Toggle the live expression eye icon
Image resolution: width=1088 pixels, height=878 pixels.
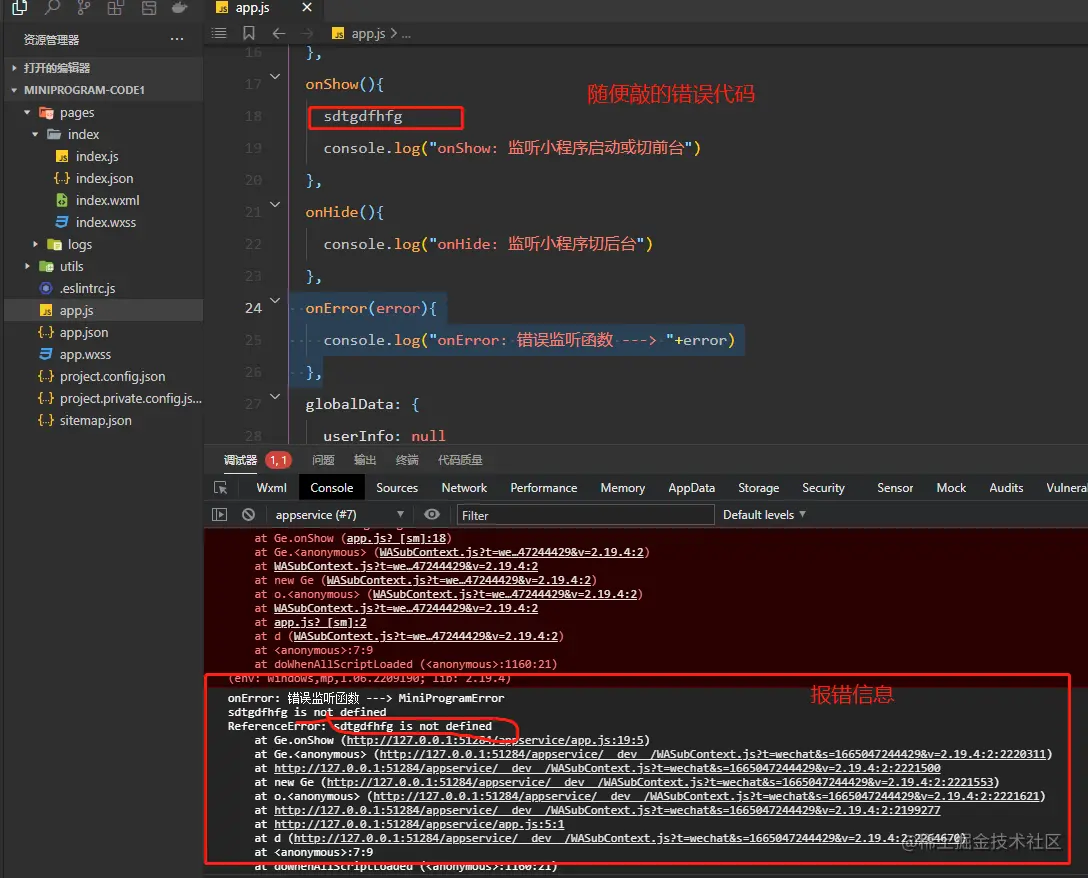(x=432, y=514)
